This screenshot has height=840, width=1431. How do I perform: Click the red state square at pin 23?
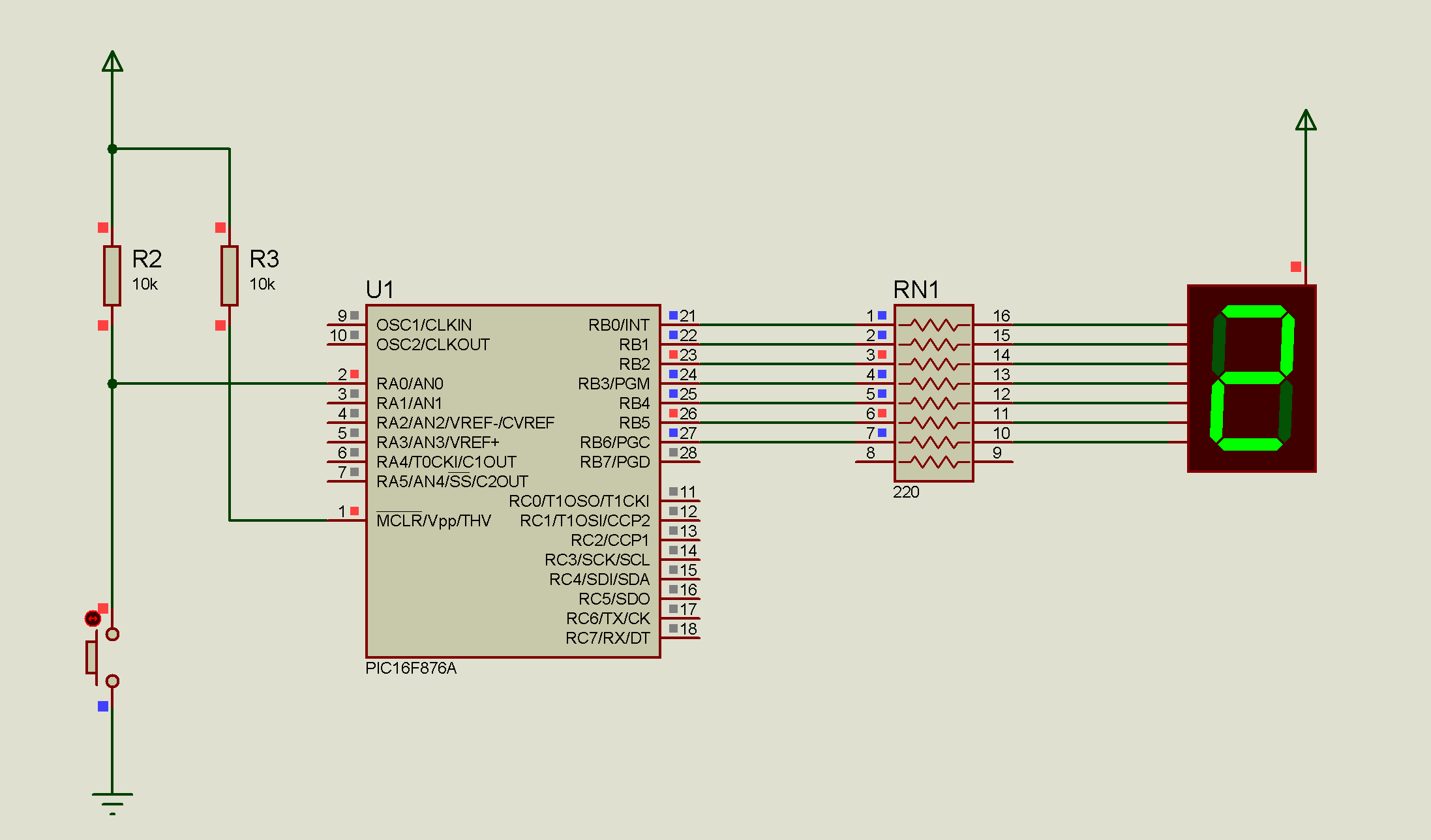point(673,354)
